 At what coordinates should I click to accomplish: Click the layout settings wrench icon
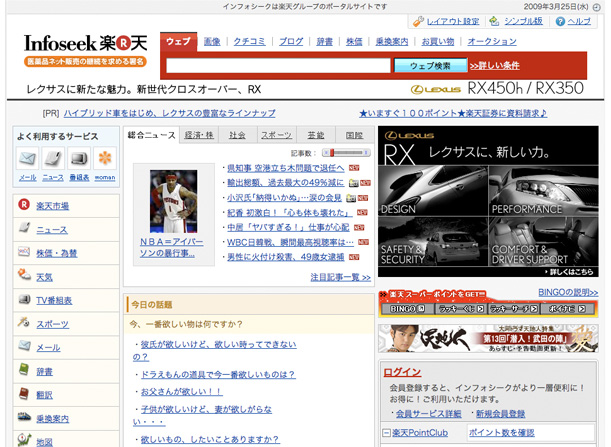pyautogui.click(x=419, y=21)
